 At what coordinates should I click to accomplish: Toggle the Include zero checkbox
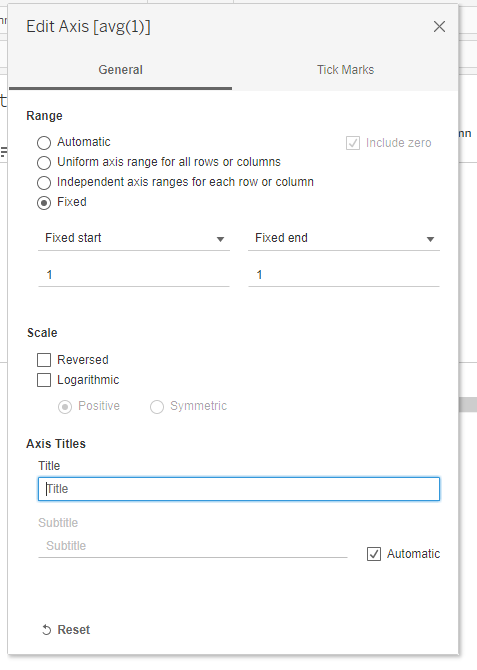point(353,143)
